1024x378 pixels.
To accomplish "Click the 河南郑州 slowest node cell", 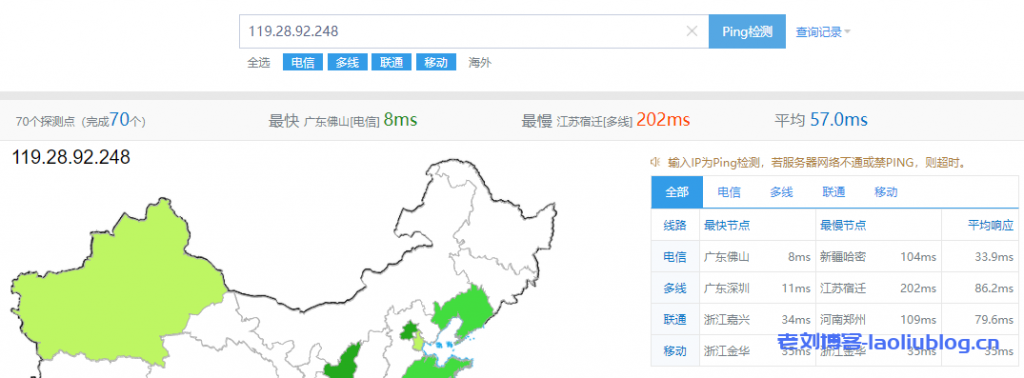I will [843, 319].
